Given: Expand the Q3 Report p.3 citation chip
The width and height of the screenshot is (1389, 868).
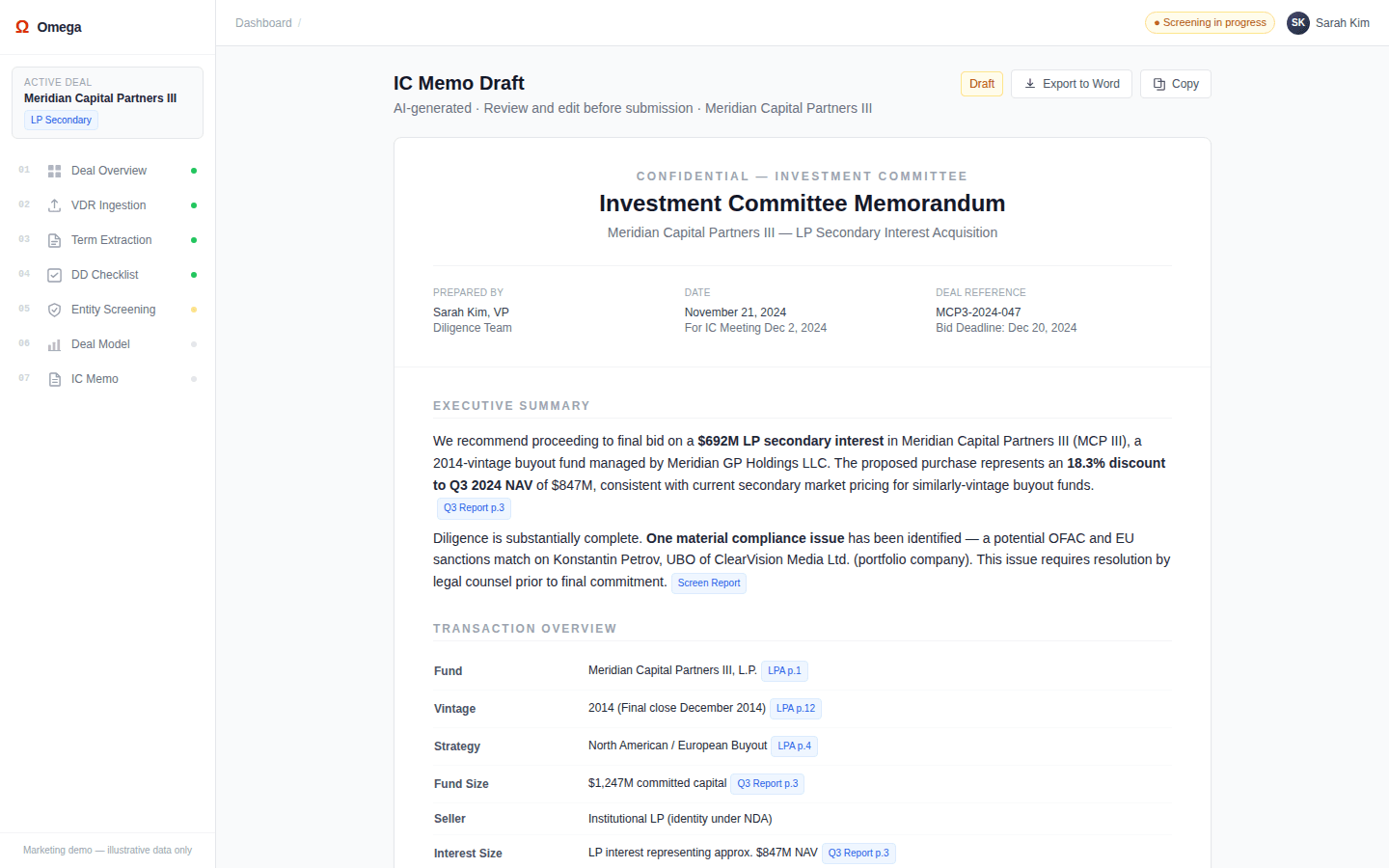Looking at the screenshot, I should point(474,507).
